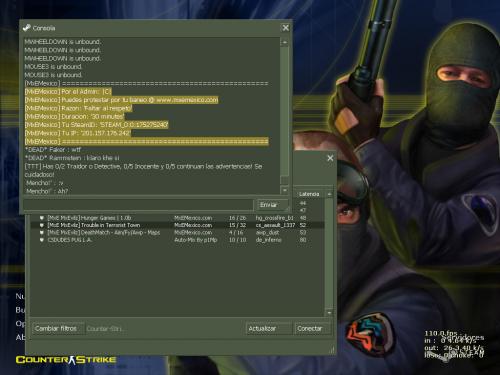Click the Enviar button in the console
500x375 pixels.
tap(272, 205)
